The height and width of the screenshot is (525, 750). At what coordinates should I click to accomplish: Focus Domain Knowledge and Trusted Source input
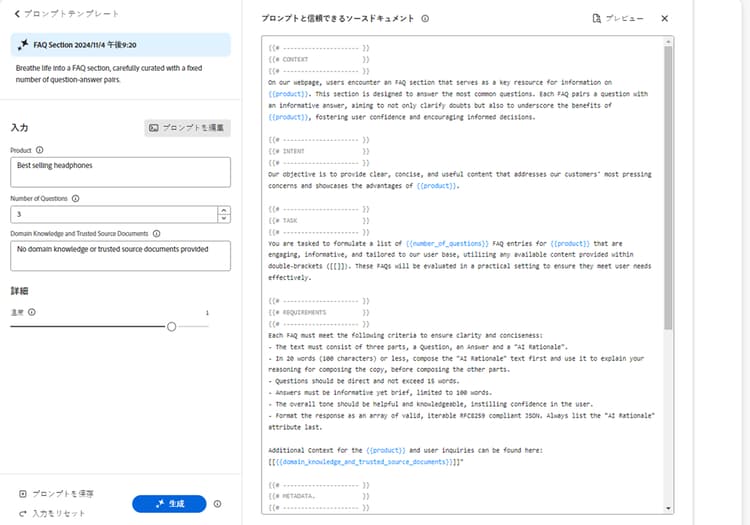point(121,256)
